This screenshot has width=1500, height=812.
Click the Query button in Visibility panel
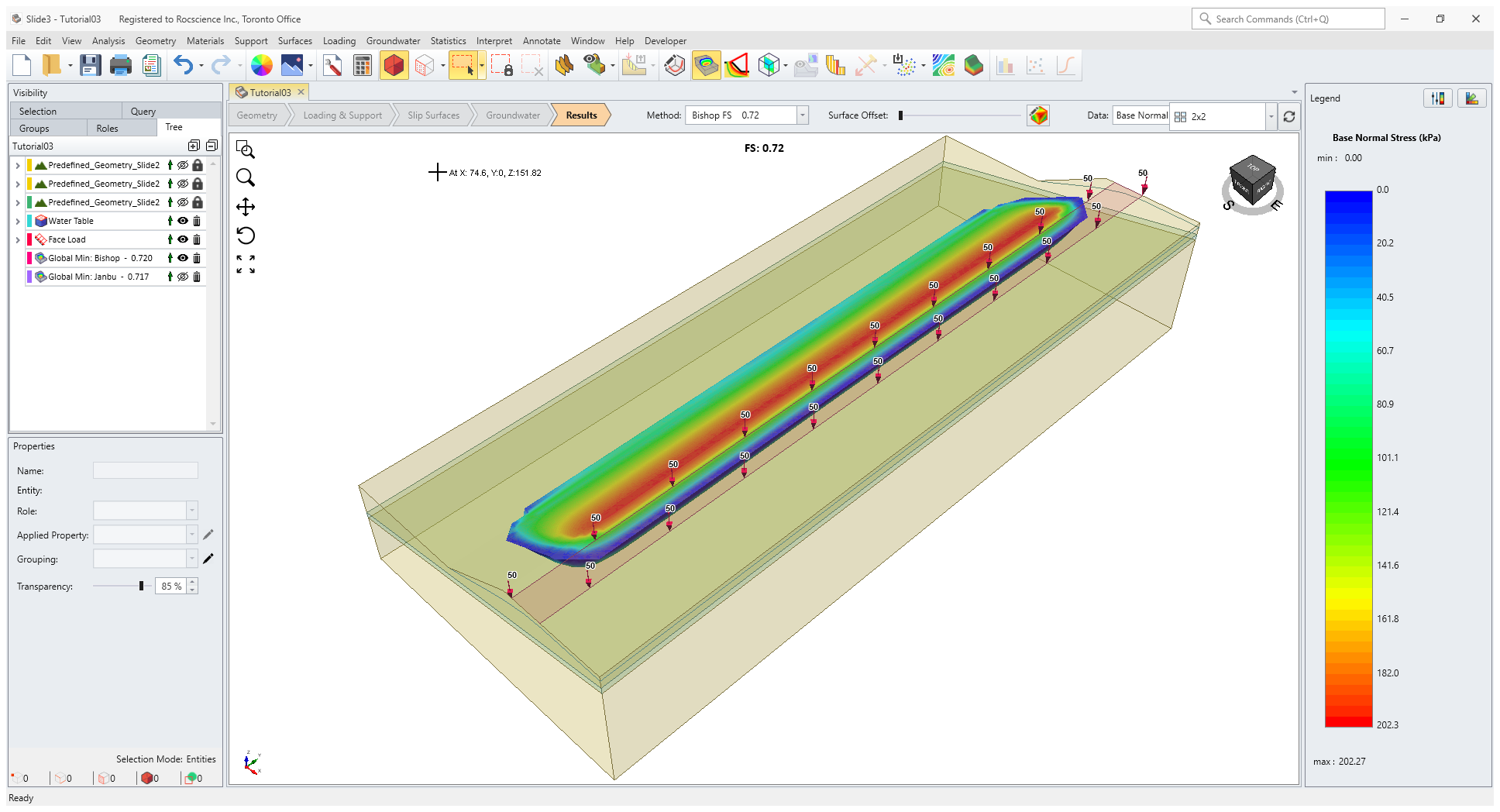coord(143,112)
